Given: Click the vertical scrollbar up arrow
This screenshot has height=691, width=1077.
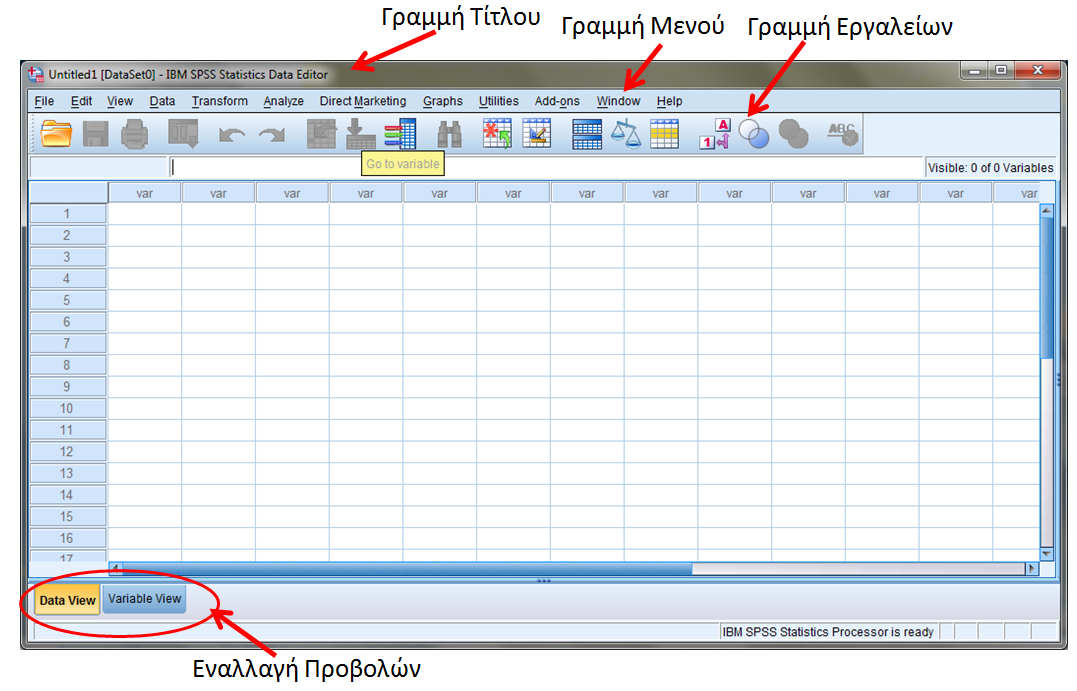Looking at the screenshot, I should pyautogui.click(x=1046, y=211).
